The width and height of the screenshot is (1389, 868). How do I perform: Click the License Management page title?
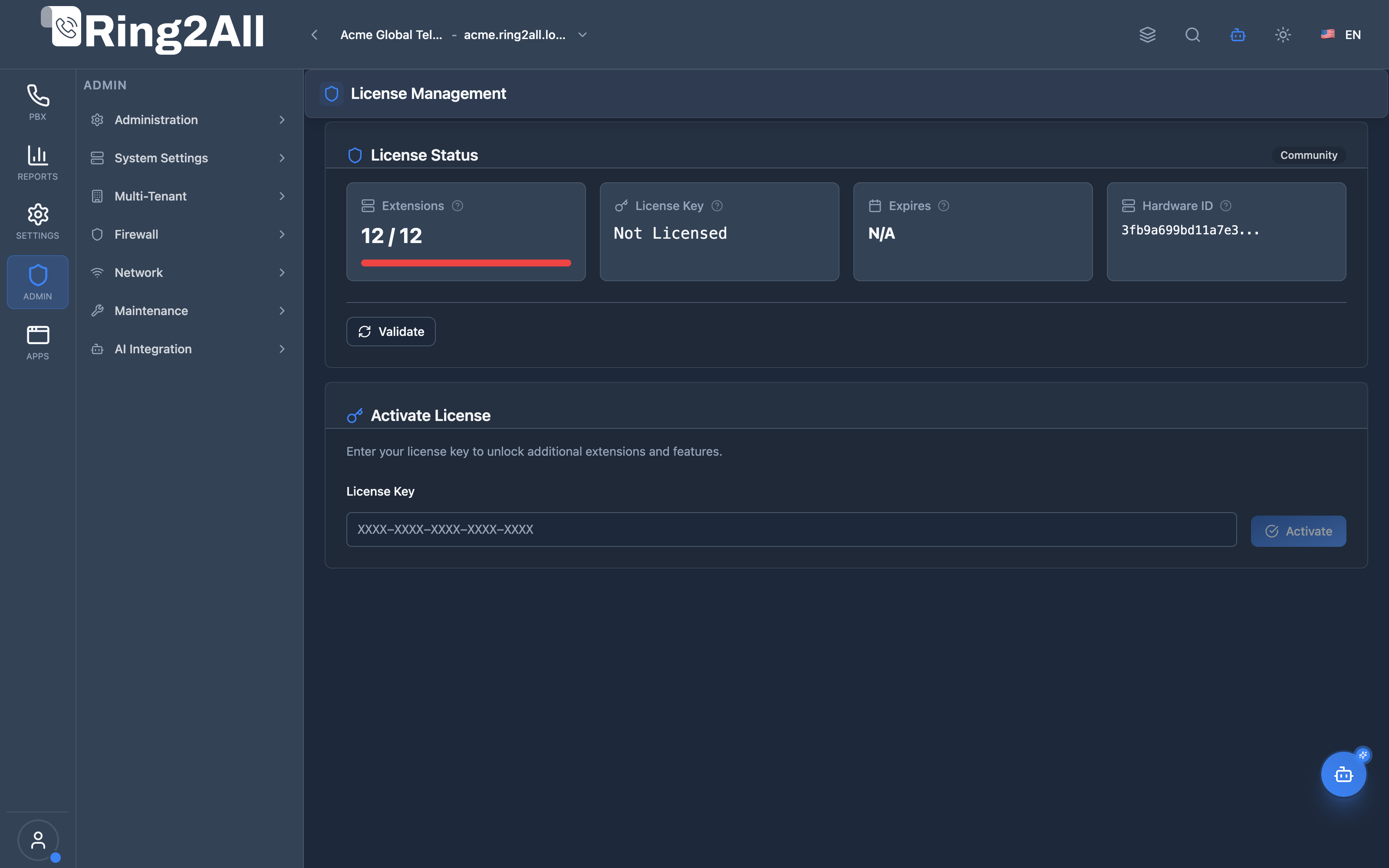428,94
